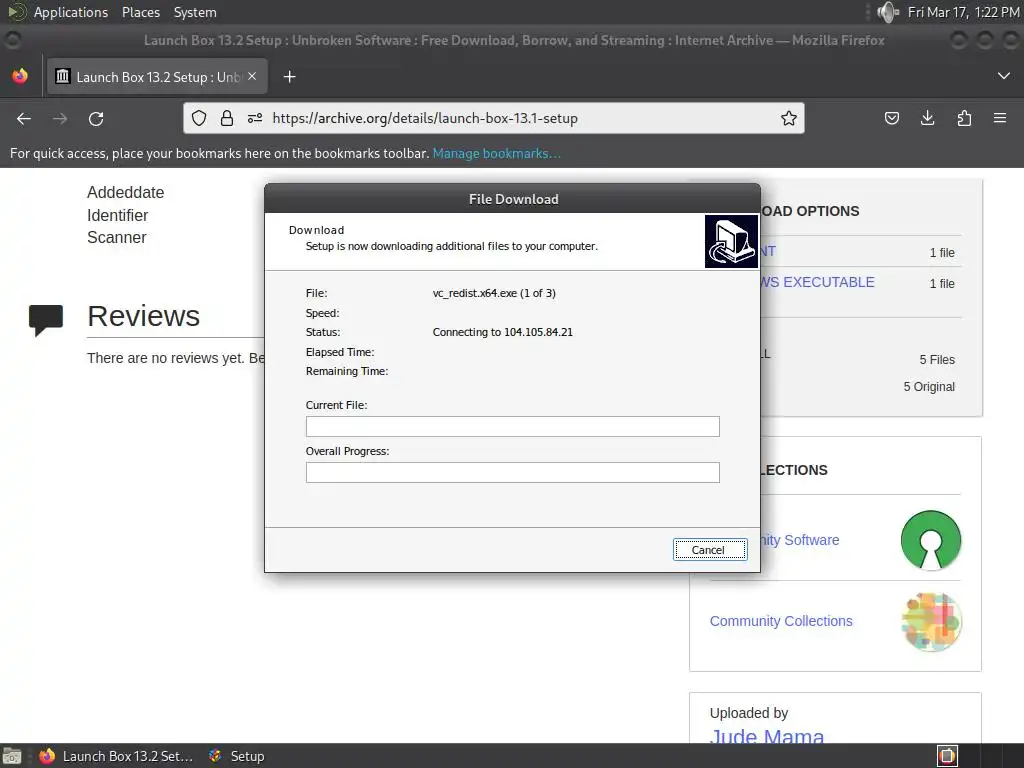
Task: Open the Applications menu
Action: click(71, 12)
